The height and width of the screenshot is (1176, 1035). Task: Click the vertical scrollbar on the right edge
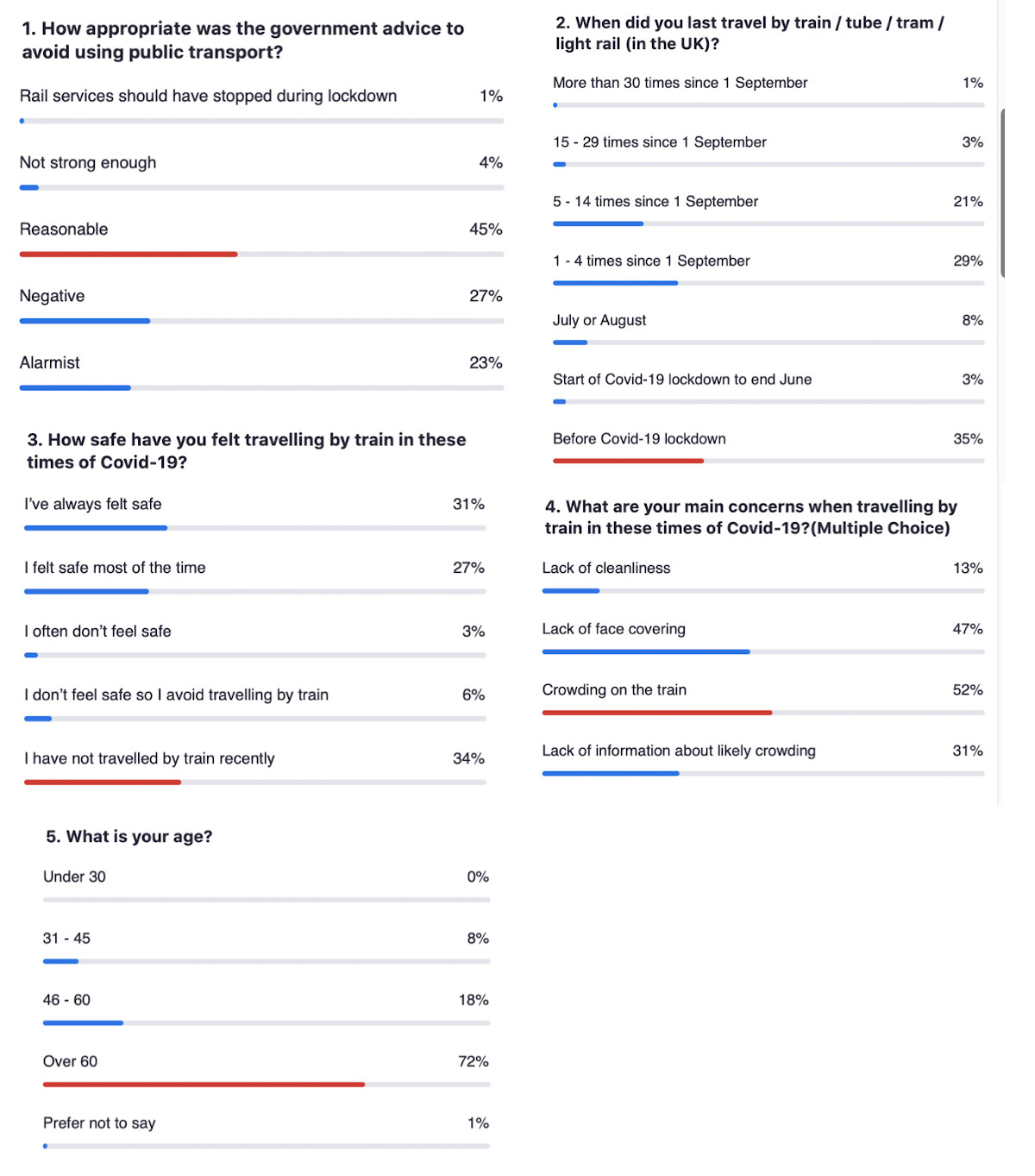tap(1002, 193)
